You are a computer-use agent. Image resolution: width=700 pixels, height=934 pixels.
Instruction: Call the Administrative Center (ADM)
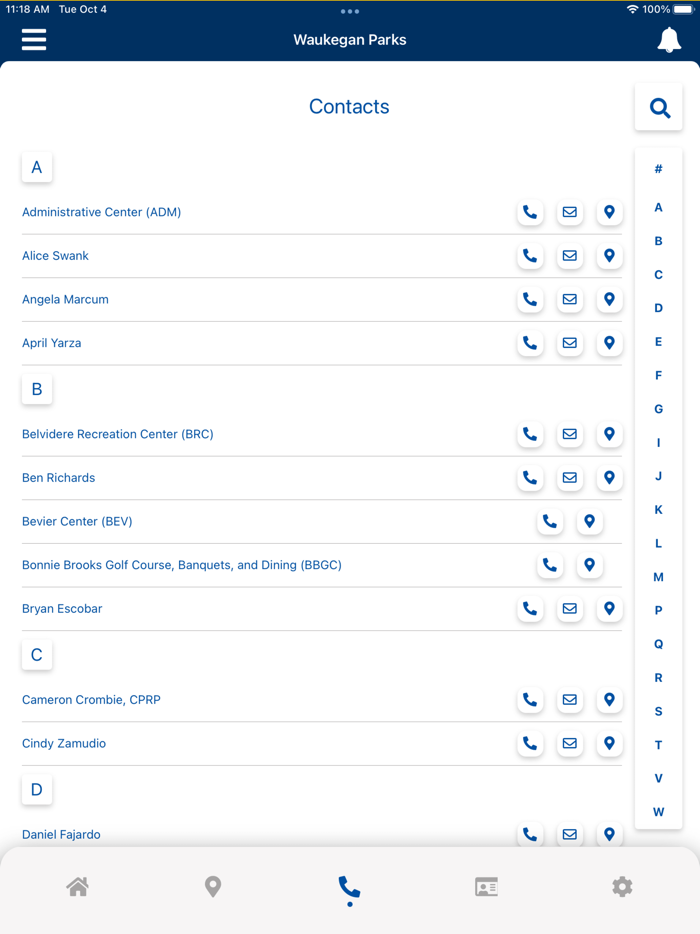click(x=530, y=212)
